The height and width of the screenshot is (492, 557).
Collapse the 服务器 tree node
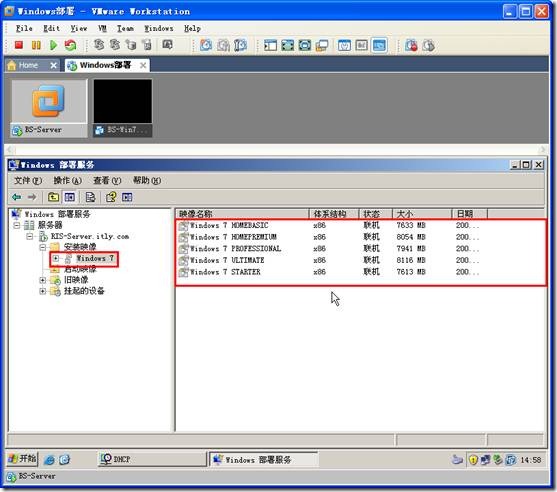pyautogui.click(x=17, y=225)
